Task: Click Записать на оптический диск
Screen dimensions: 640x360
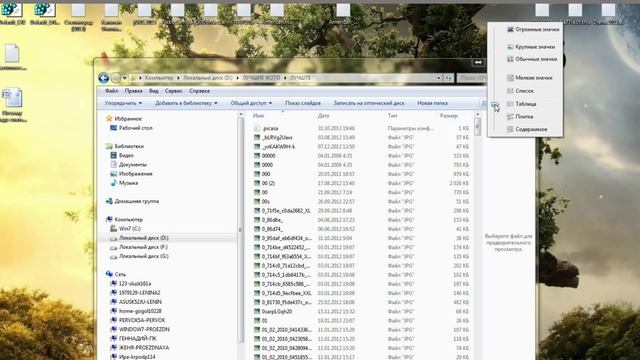Action: [x=369, y=103]
